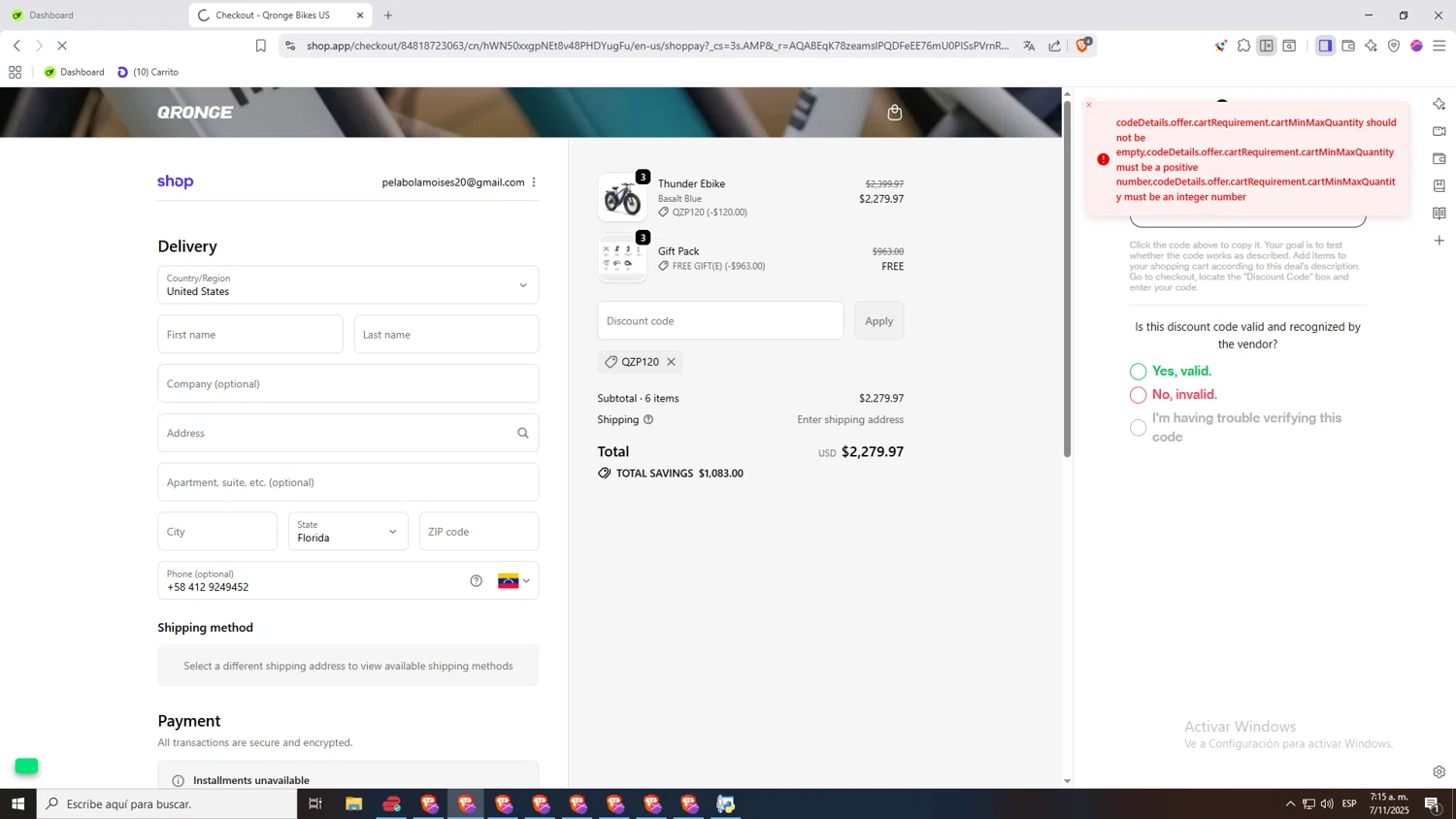The width and height of the screenshot is (1456, 819).
Task: Open the phone country flag selector
Action: pos(513,581)
